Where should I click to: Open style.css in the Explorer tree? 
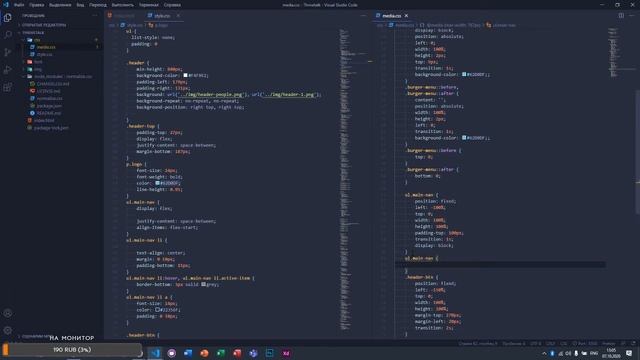[44, 54]
